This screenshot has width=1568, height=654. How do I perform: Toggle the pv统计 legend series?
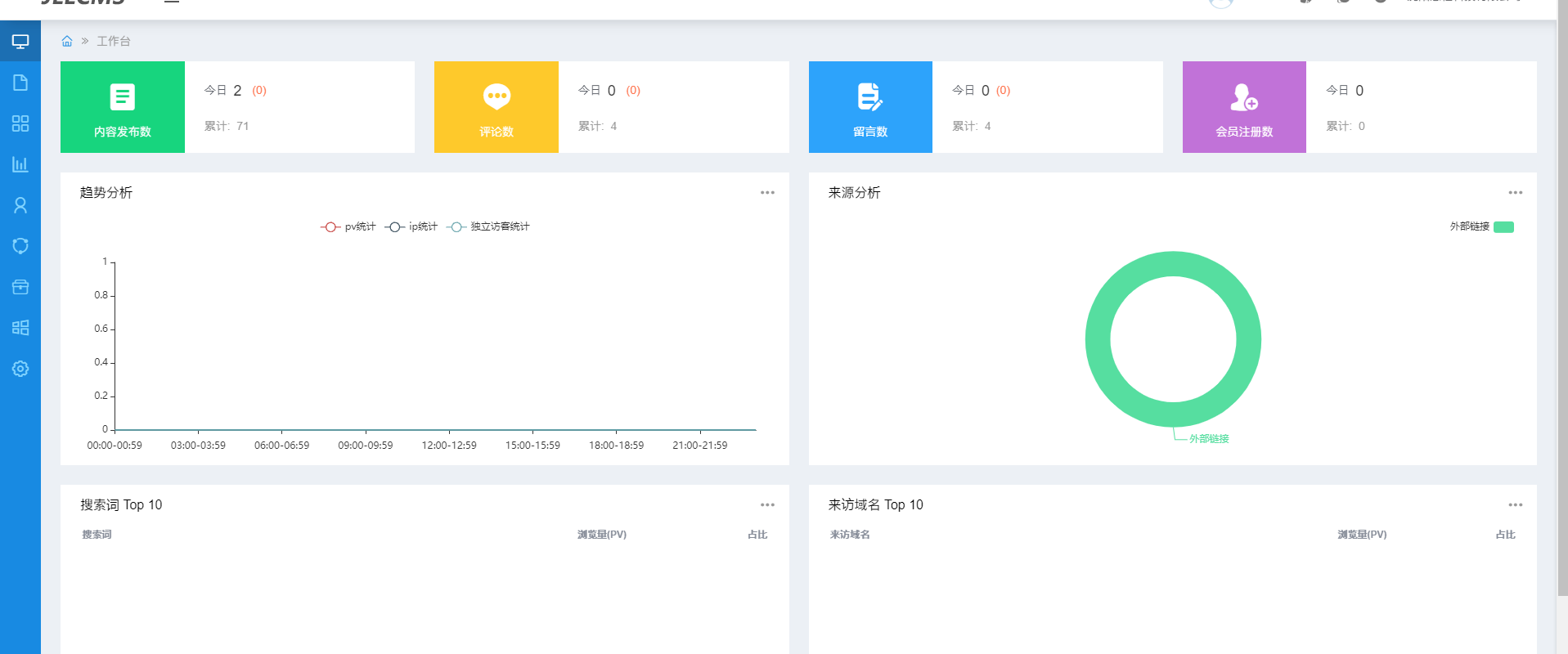pos(348,226)
